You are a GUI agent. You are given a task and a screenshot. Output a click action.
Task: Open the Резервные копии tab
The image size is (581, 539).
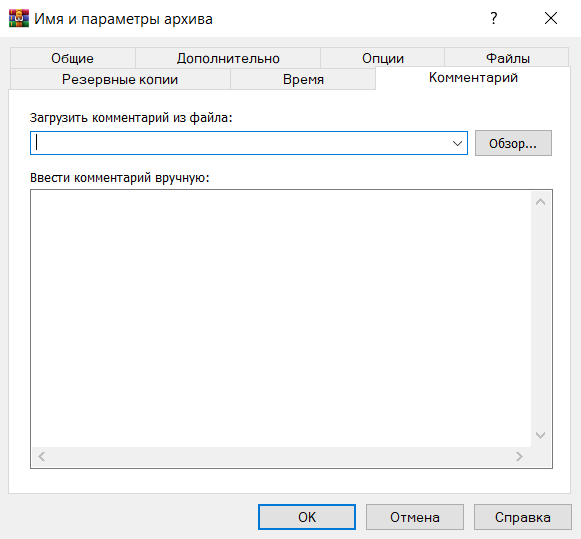coord(120,79)
